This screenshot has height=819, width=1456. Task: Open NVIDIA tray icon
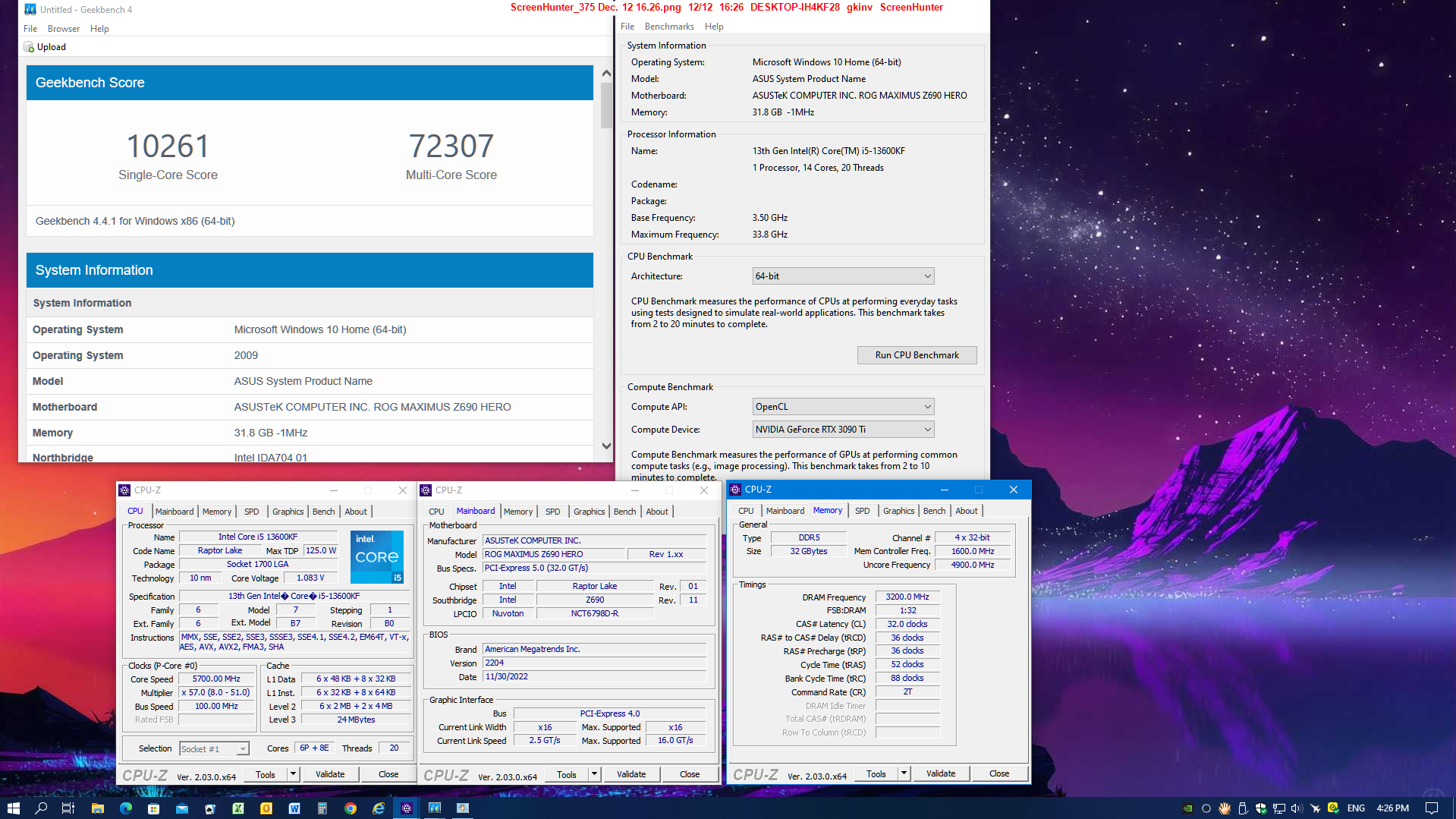(1188, 808)
